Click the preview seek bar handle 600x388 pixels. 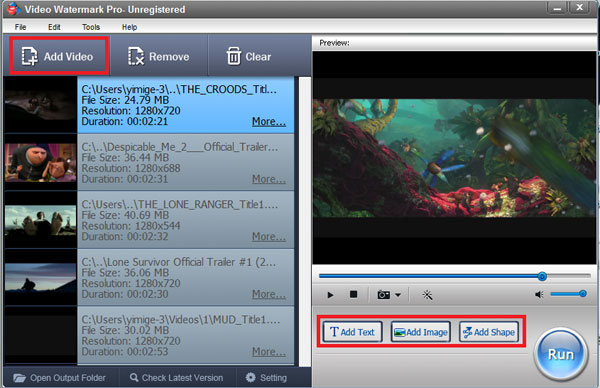click(542, 276)
